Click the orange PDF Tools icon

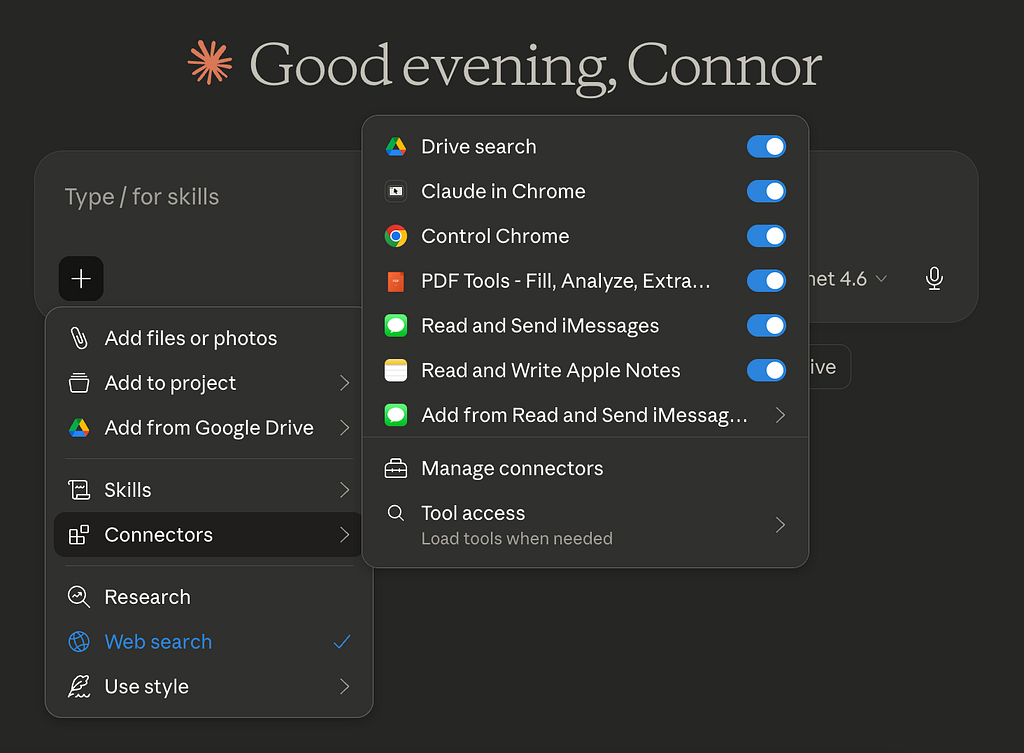click(x=396, y=281)
